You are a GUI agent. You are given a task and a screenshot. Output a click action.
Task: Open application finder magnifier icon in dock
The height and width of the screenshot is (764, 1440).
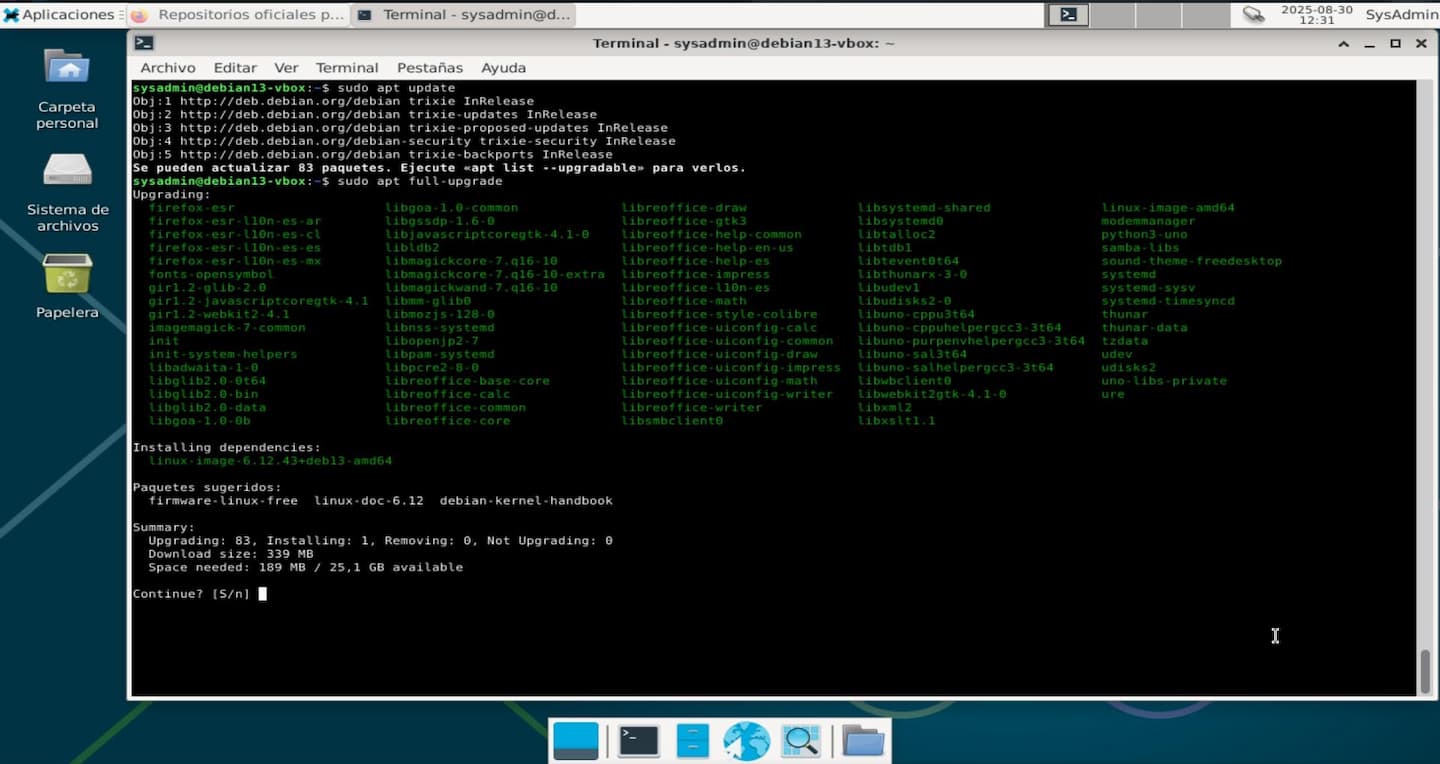pos(801,741)
